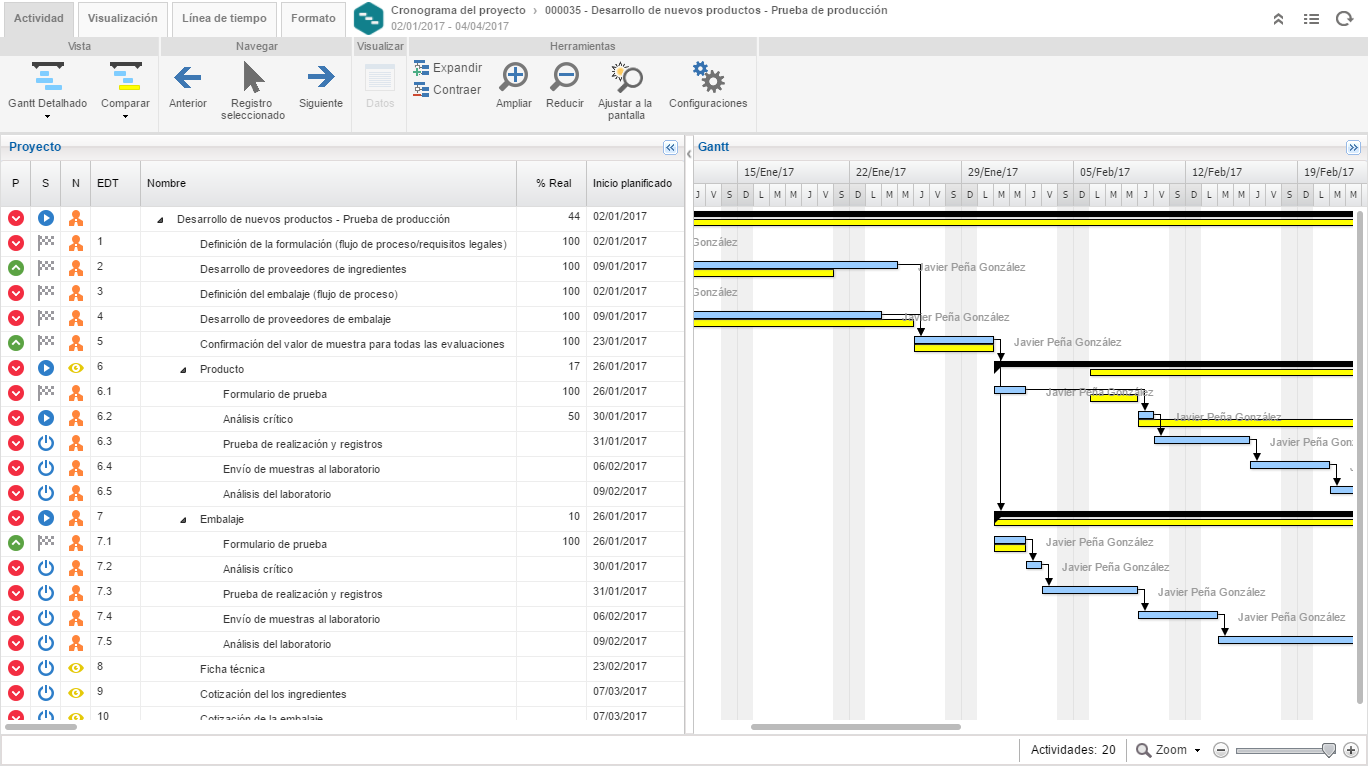The image size is (1368, 768).
Task: Click the Comparar tool icon
Action: tap(125, 77)
